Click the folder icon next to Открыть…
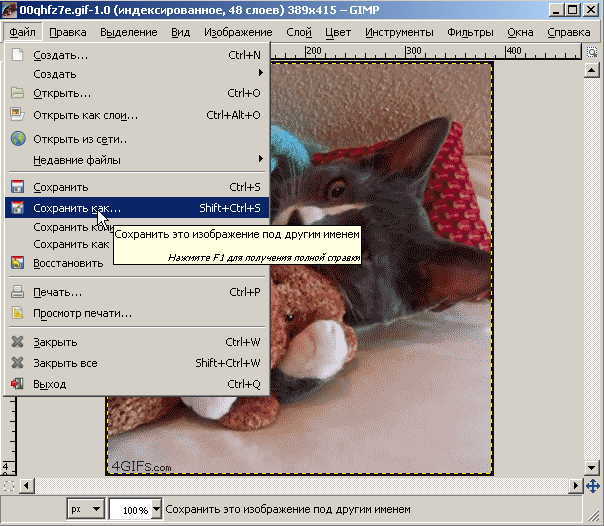The width and height of the screenshot is (604, 526). coord(17,93)
